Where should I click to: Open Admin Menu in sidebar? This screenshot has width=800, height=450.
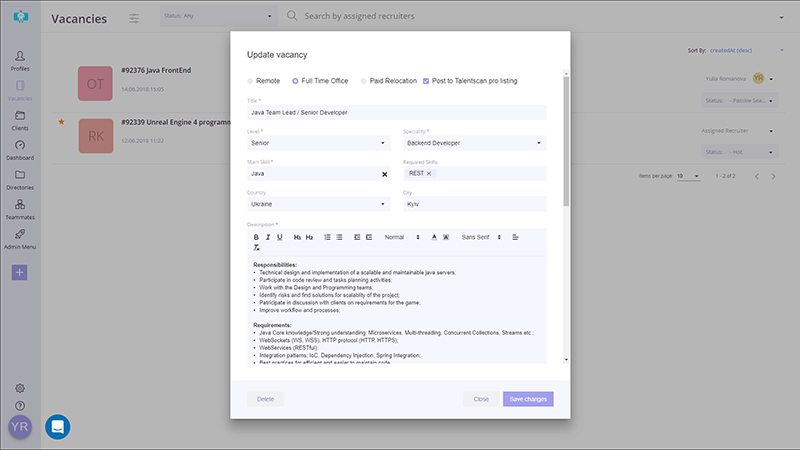coord(20,238)
